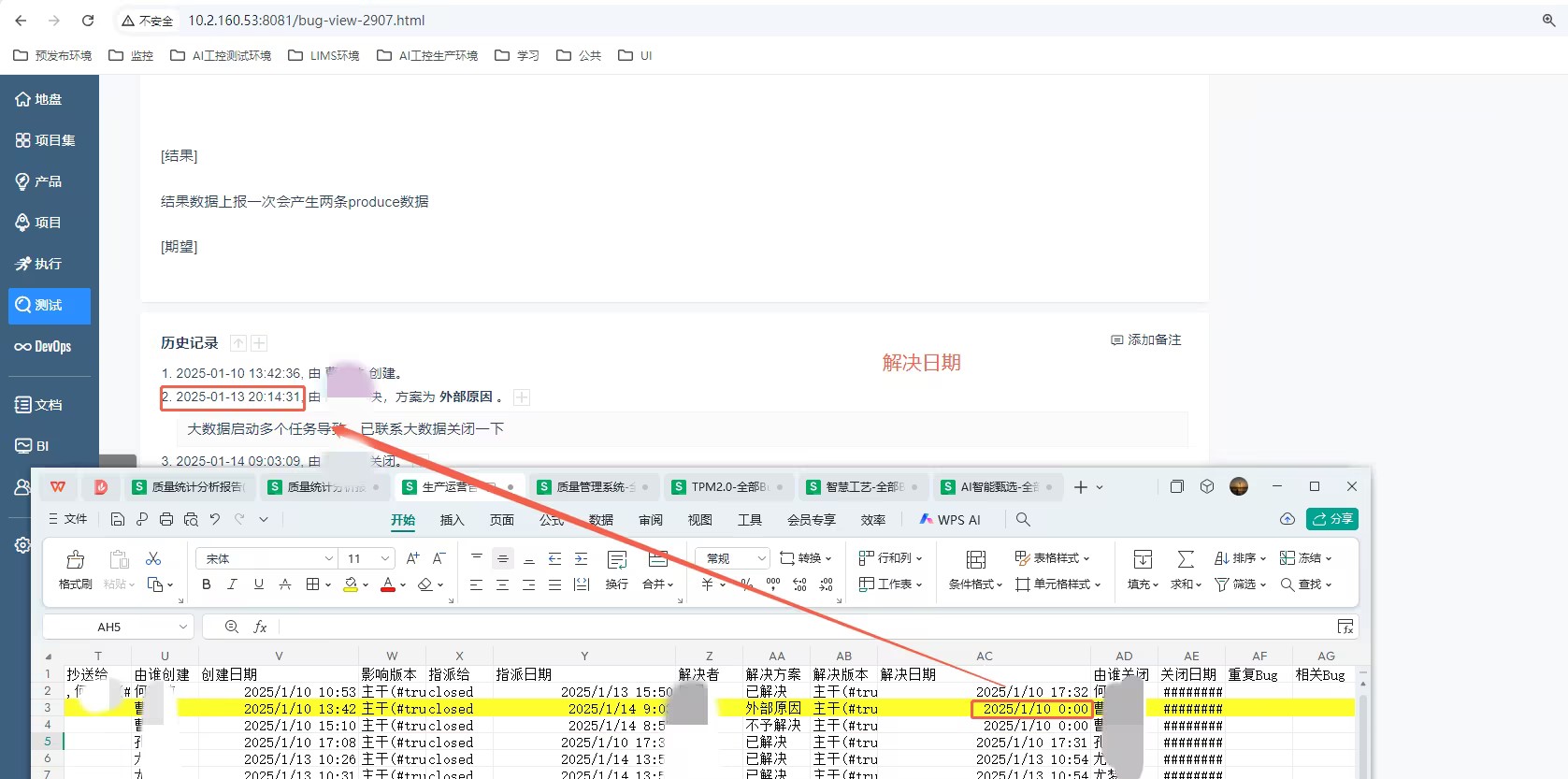This screenshot has width=1568, height=779.
Task: Click the Print icon in quick toolbar
Action: coord(166,519)
